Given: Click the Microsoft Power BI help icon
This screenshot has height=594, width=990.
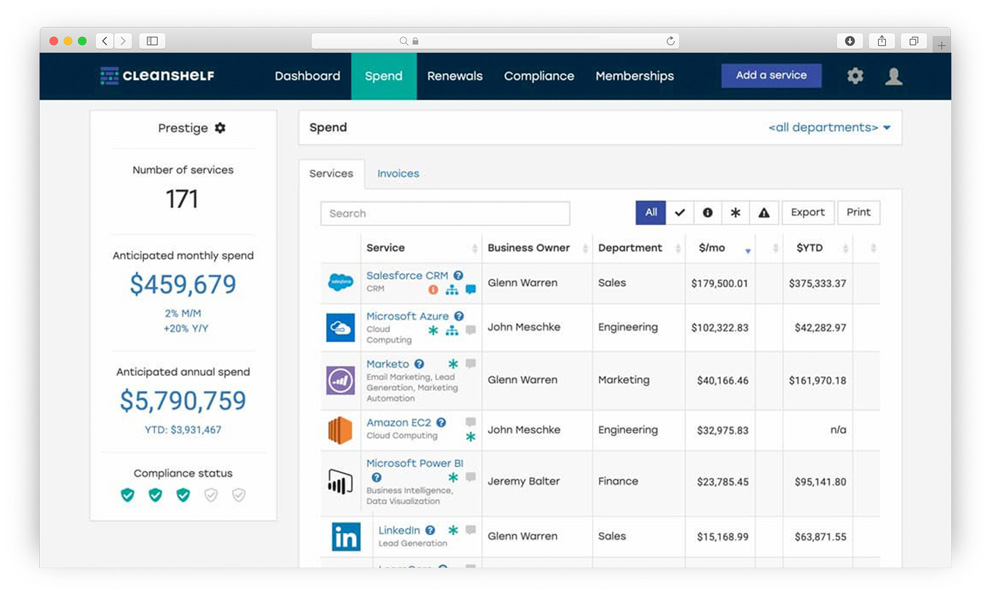Looking at the screenshot, I should (x=376, y=477).
